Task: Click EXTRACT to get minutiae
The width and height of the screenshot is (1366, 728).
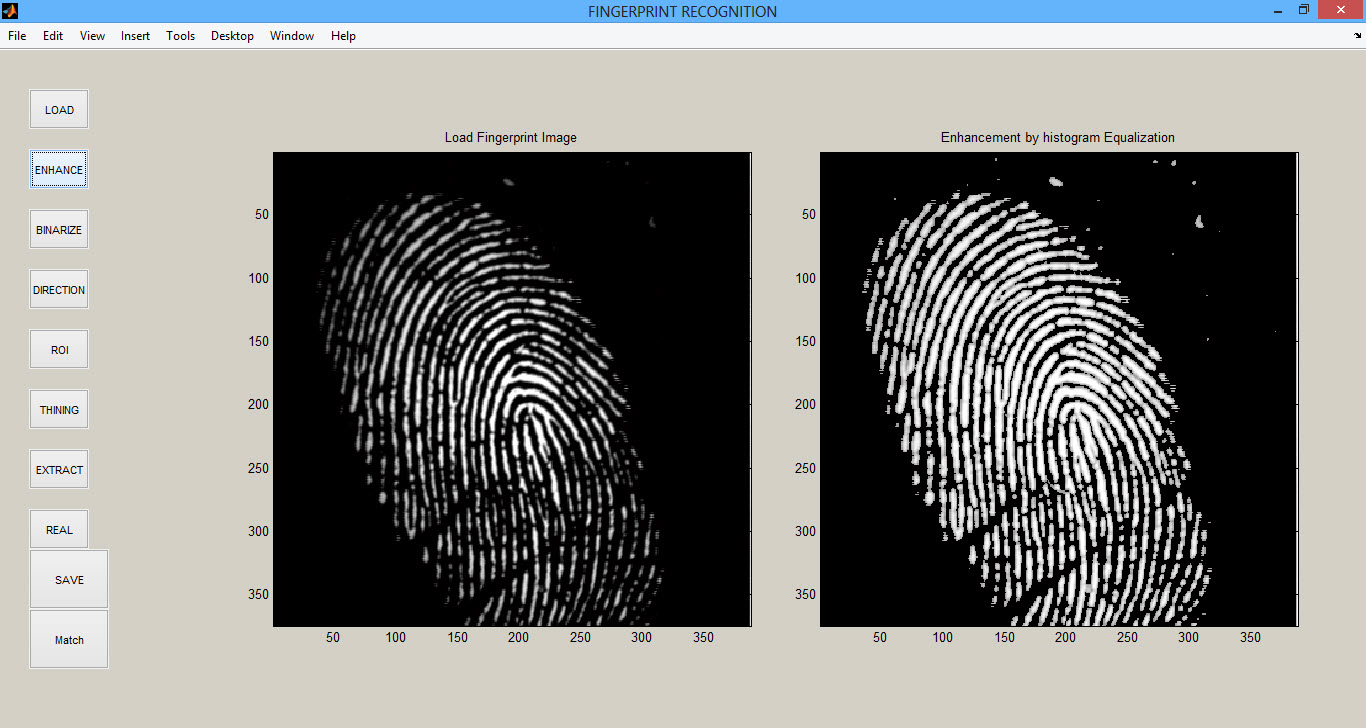Action: (59, 470)
